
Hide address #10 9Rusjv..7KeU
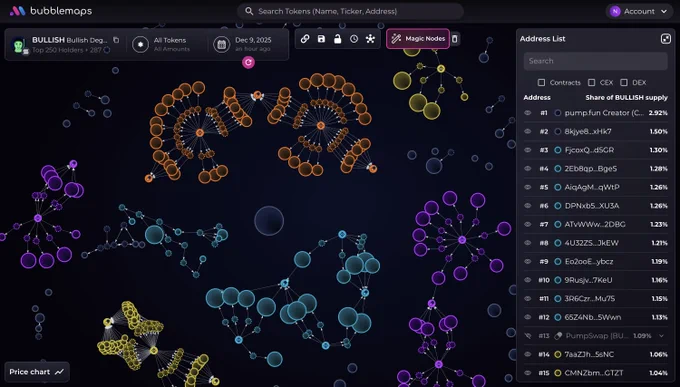coord(528,280)
